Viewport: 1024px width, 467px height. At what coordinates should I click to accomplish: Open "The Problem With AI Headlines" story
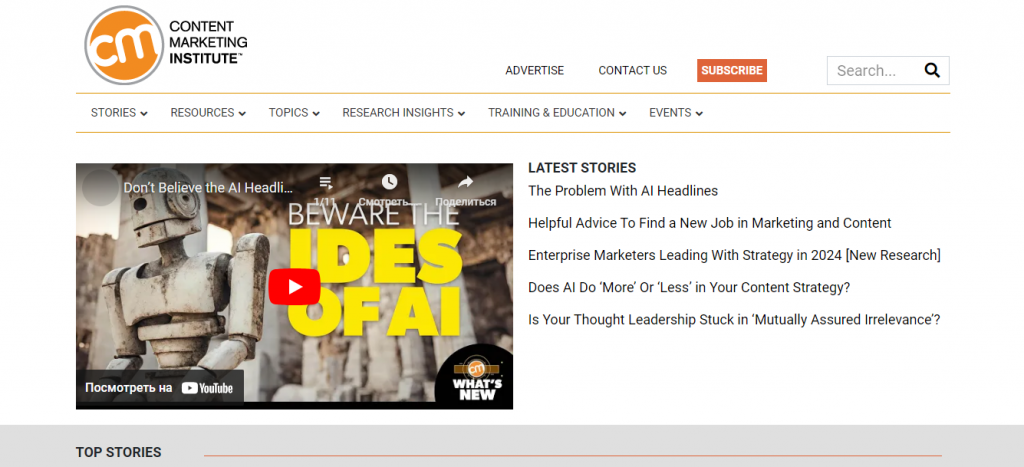point(623,191)
